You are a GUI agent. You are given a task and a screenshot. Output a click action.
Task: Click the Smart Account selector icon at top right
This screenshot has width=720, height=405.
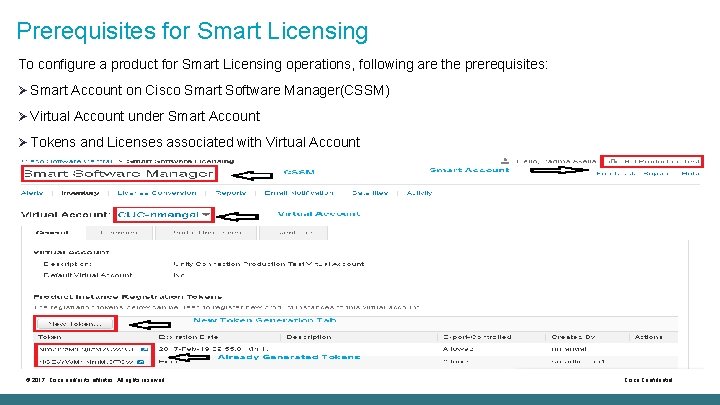614,161
